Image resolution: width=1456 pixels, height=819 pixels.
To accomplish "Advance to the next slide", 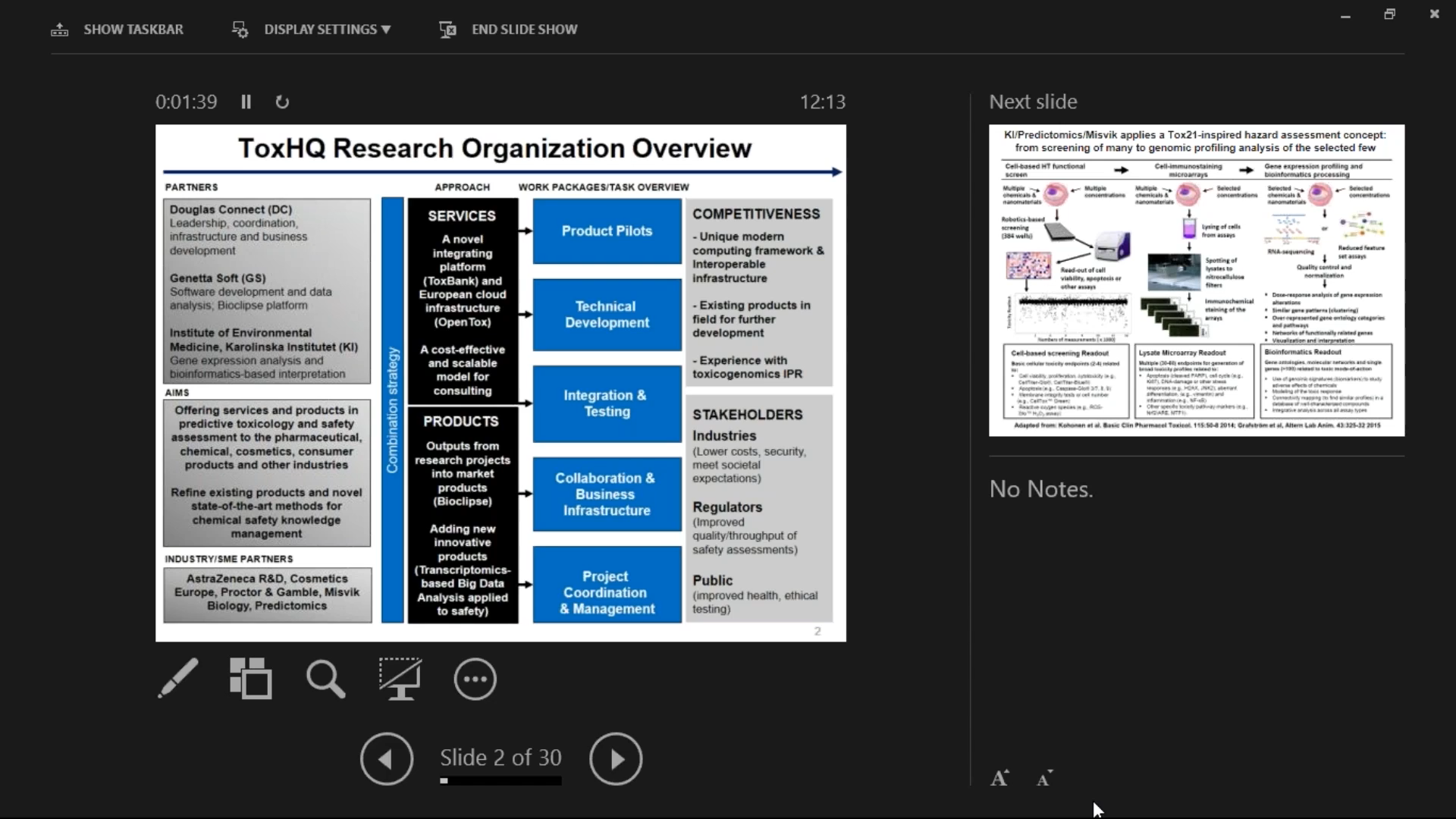I will pos(616,758).
